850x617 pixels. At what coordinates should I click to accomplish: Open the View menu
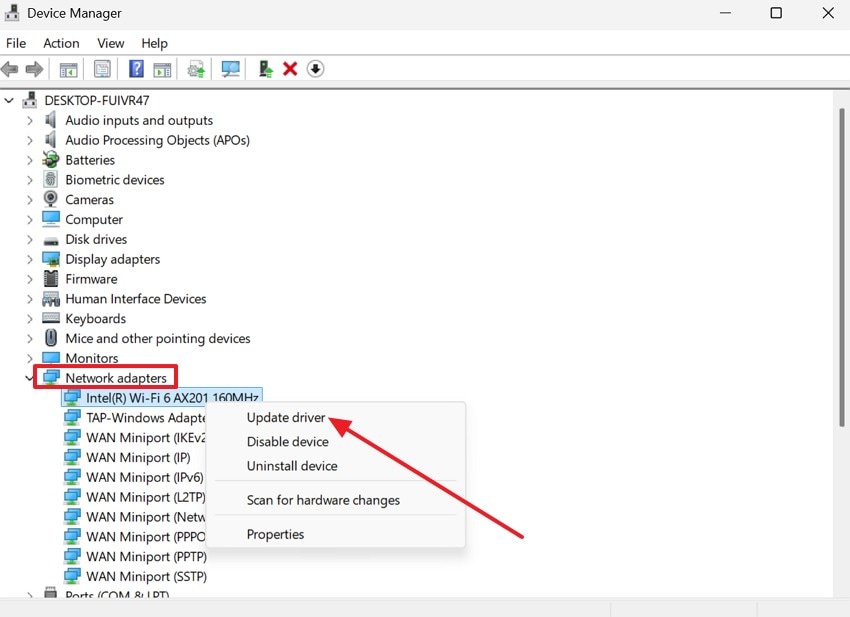tap(111, 43)
